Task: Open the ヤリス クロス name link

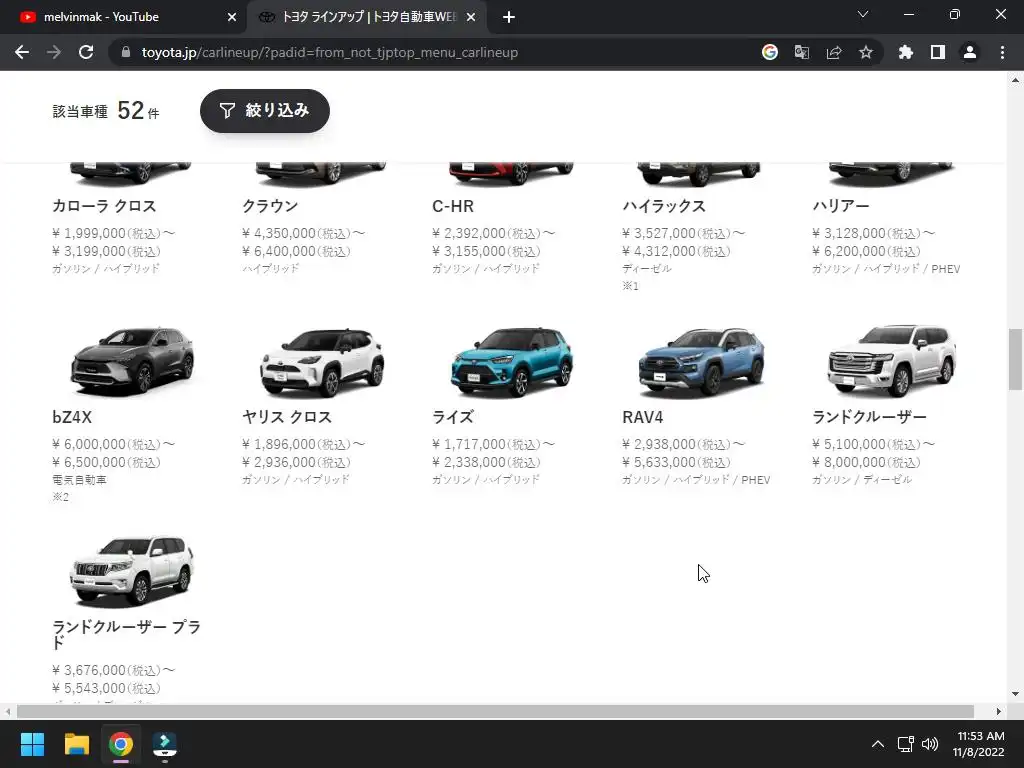Action: pyautogui.click(x=287, y=417)
